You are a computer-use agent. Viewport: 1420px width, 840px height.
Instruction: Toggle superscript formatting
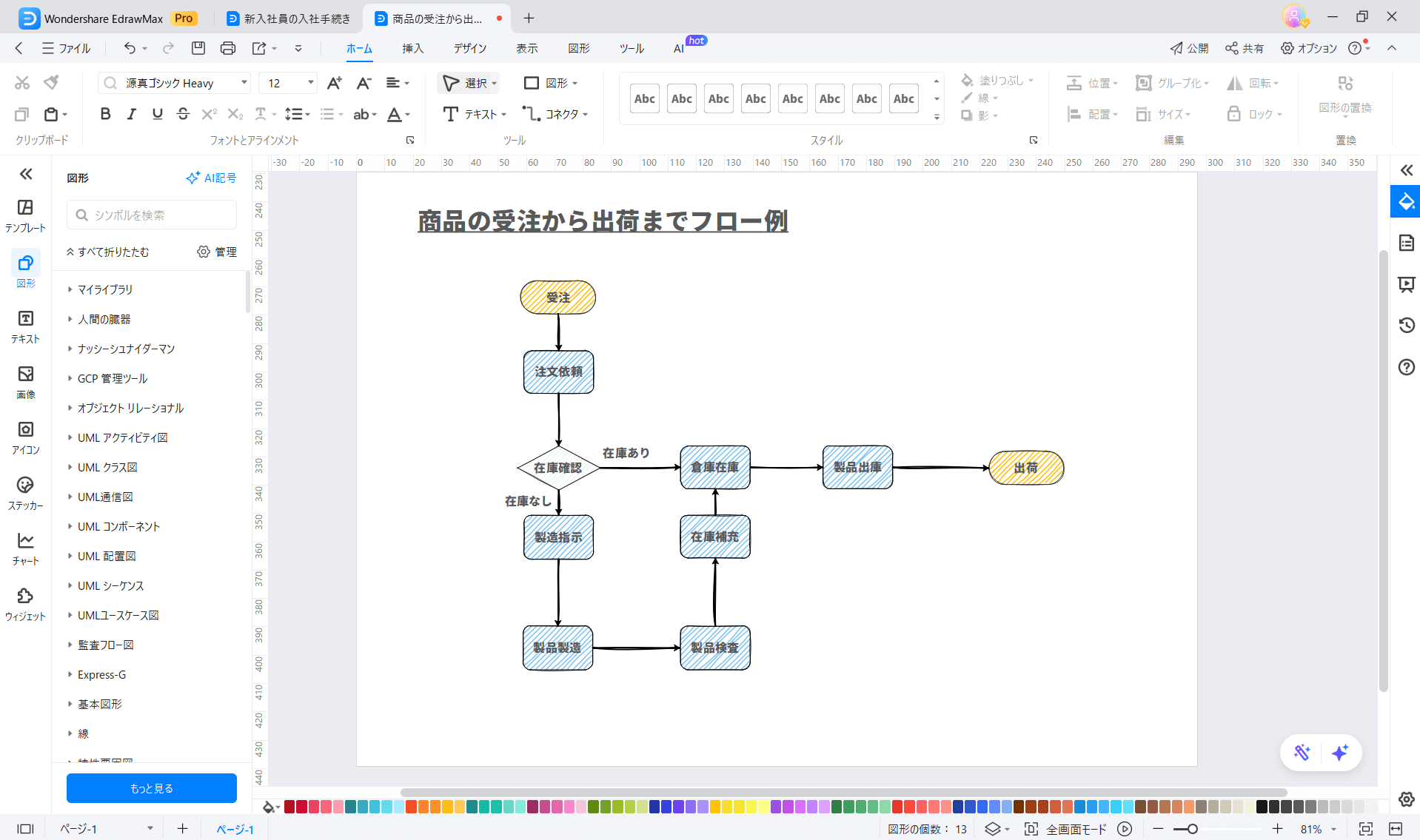coord(209,114)
